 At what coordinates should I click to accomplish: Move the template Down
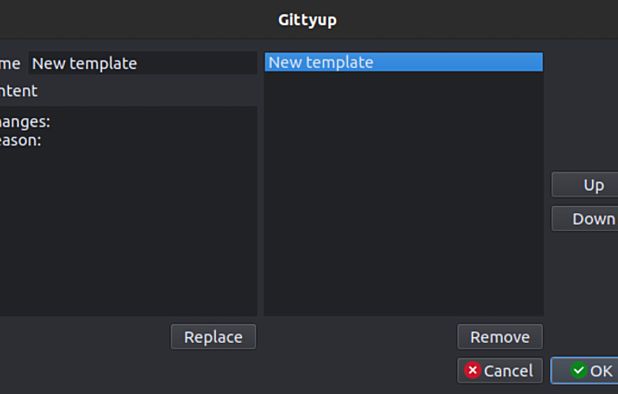(x=585, y=219)
